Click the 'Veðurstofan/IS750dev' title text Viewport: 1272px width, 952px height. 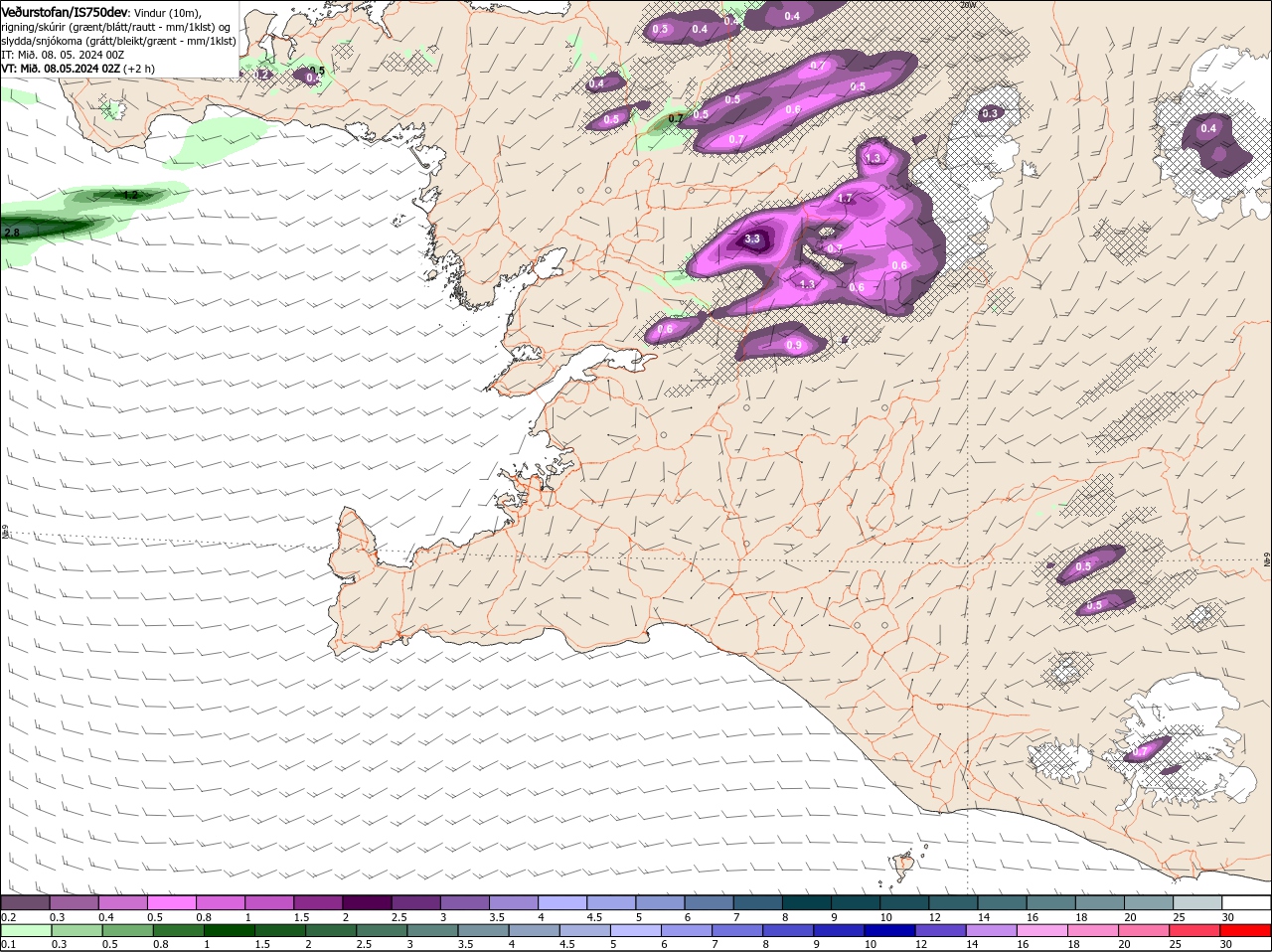(x=65, y=12)
